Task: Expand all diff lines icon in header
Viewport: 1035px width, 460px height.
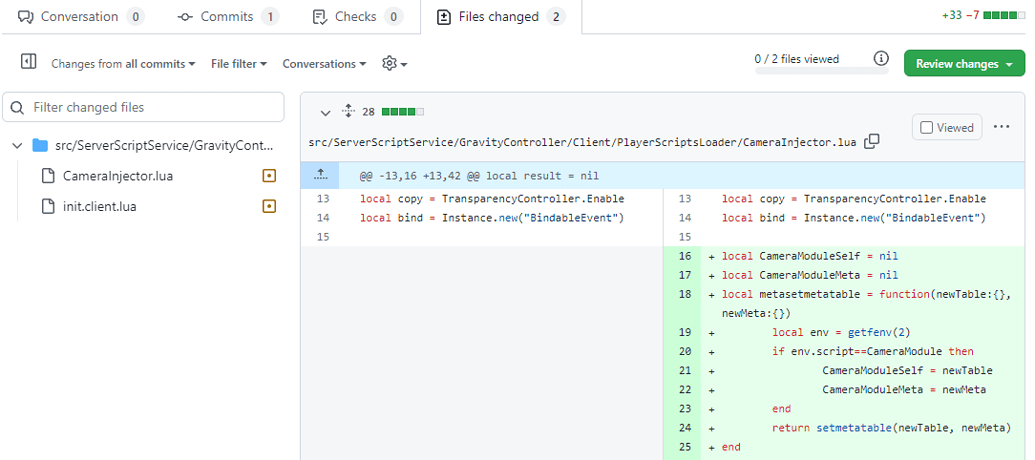Action: click(x=348, y=112)
